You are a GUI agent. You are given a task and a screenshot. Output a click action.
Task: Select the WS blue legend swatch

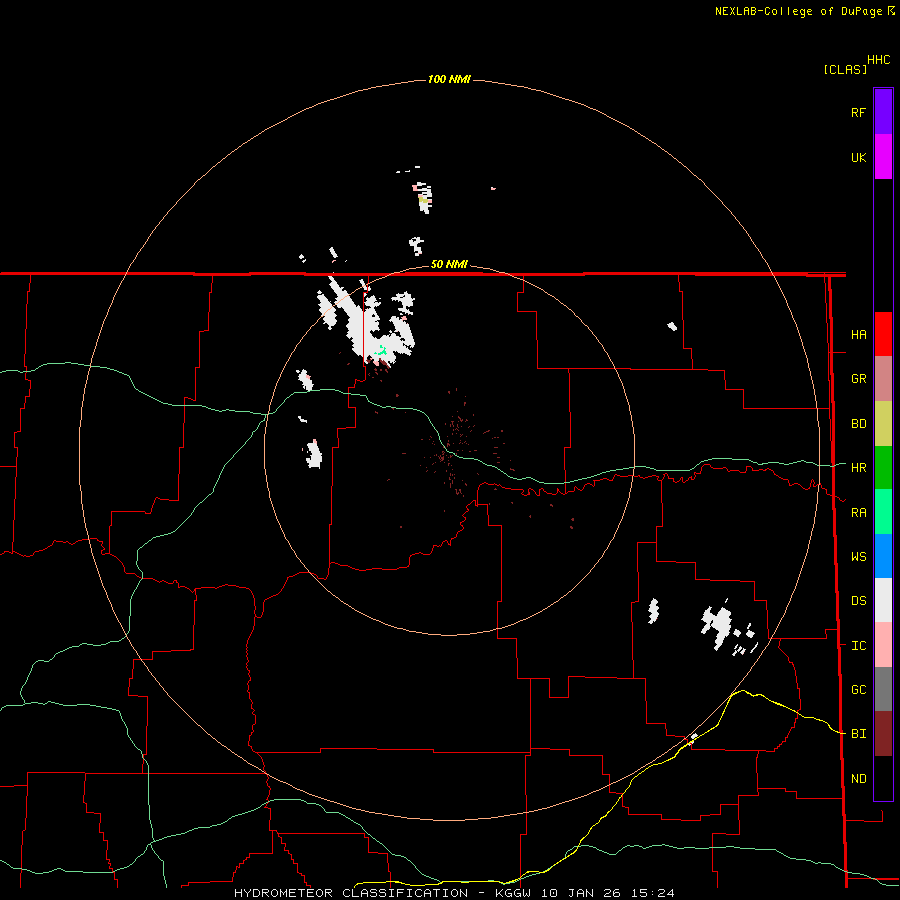tap(883, 556)
